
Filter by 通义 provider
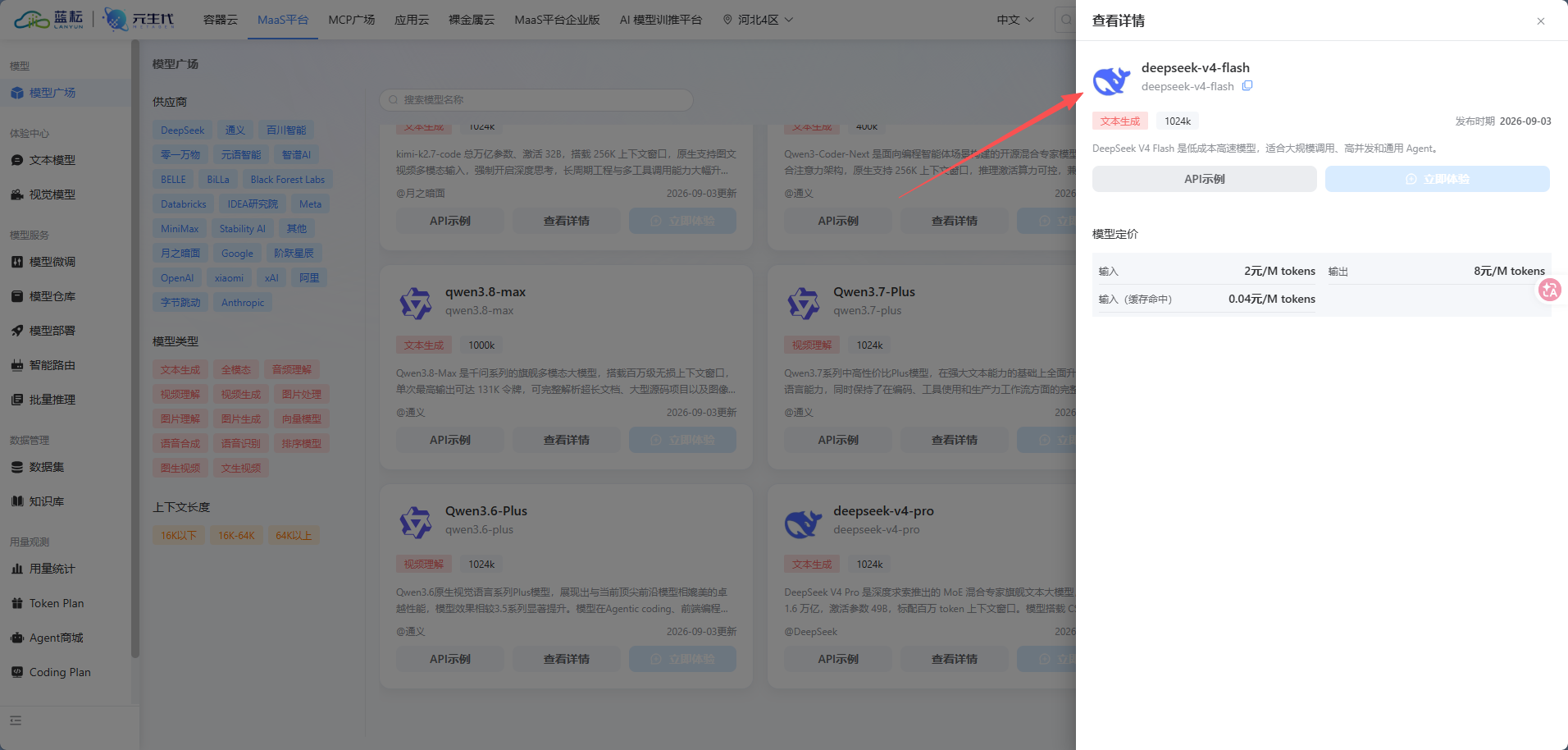(x=235, y=130)
